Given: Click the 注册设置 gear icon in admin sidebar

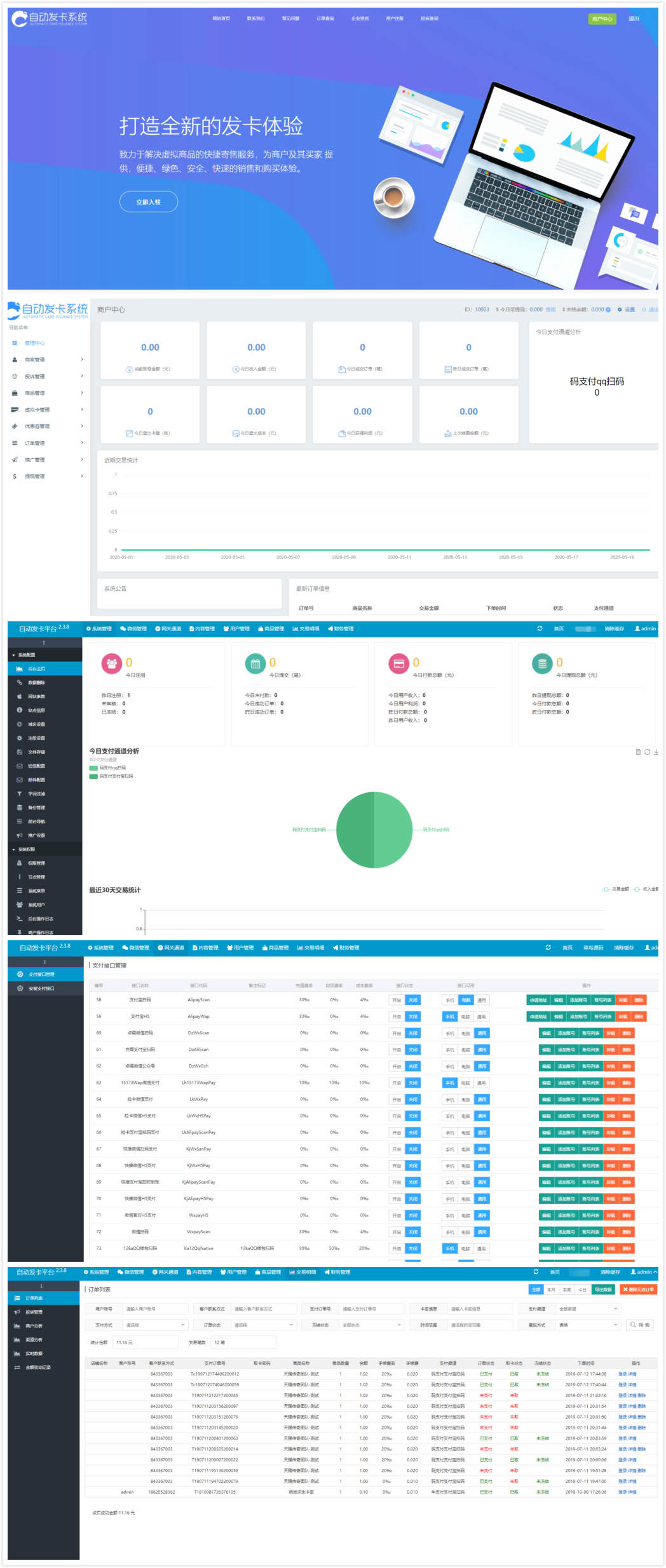Looking at the screenshot, I should coord(20,738).
